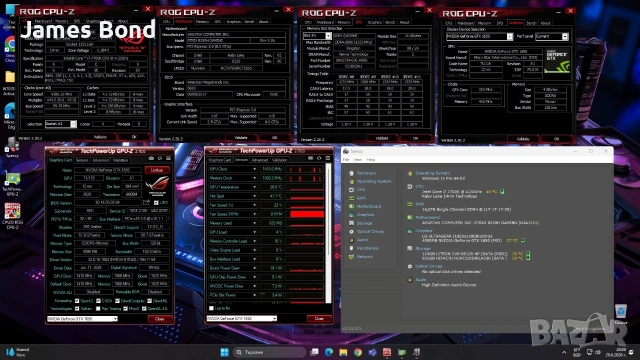Image resolution: width=640 pixels, height=360 pixels.
Task: Click Validate in CPU-Z Mainboard window
Action: (241, 138)
